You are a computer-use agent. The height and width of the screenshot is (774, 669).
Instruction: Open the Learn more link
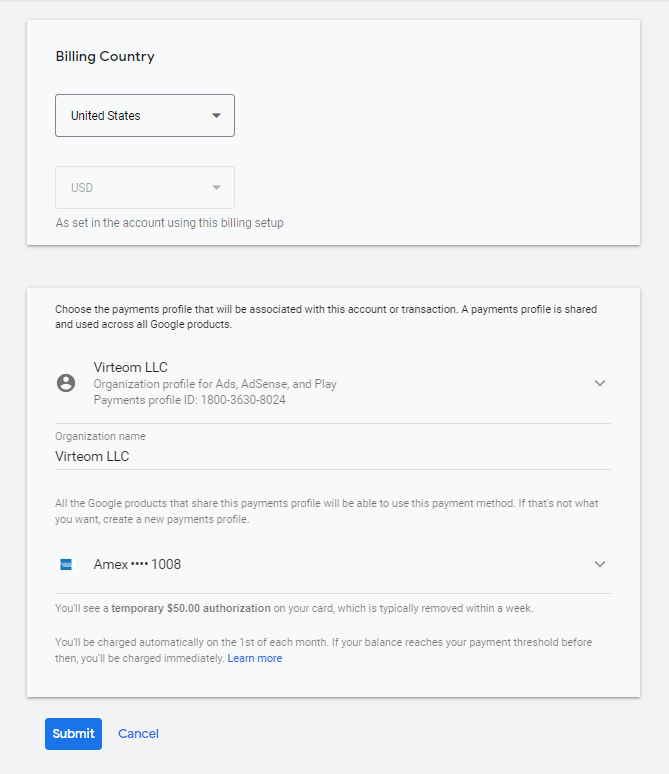click(254, 658)
